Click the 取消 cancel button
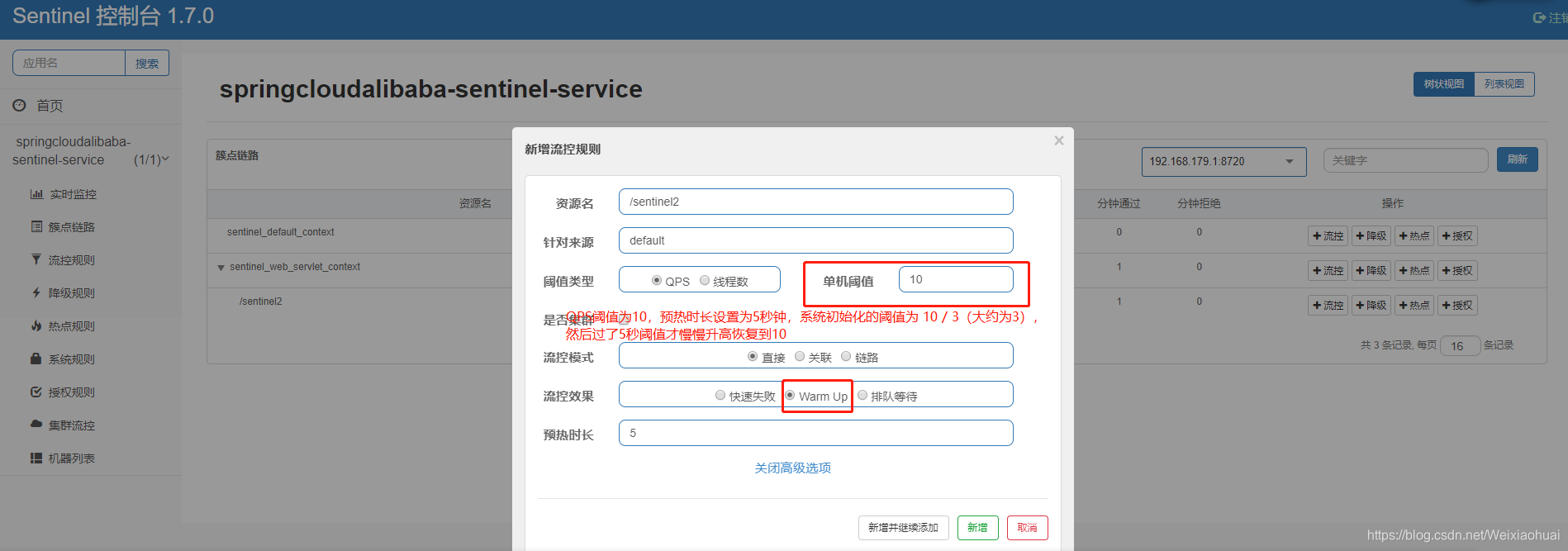 [1027, 528]
